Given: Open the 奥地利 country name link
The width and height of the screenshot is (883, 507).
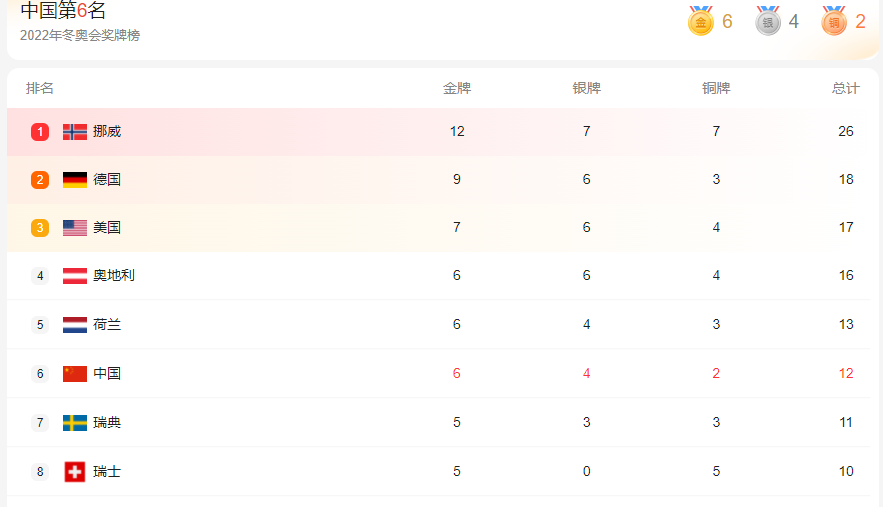Looking at the screenshot, I should tap(114, 275).
